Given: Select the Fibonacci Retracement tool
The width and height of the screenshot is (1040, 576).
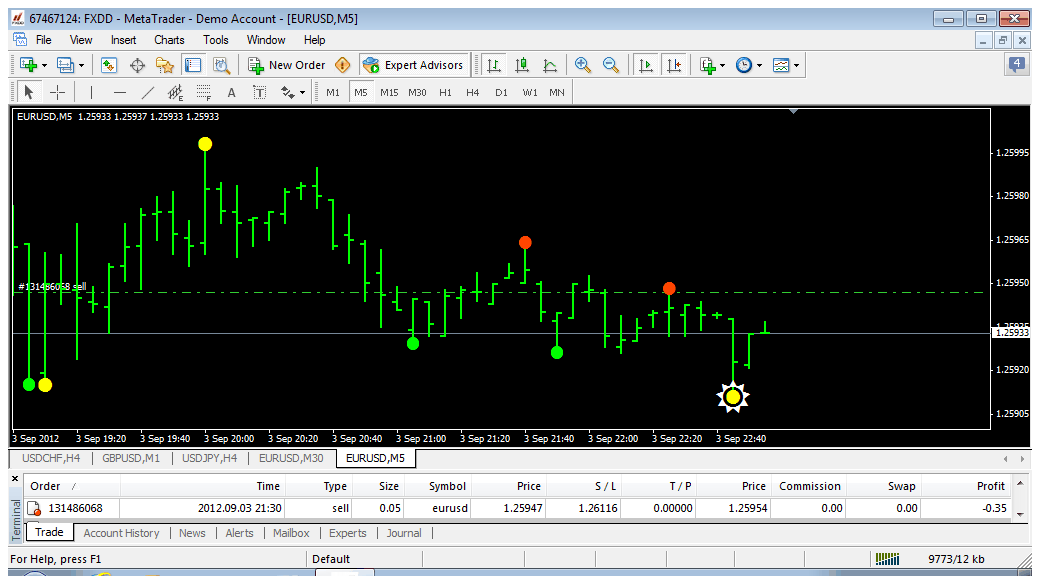Looking at the screenshot, I should pos(204,92).
